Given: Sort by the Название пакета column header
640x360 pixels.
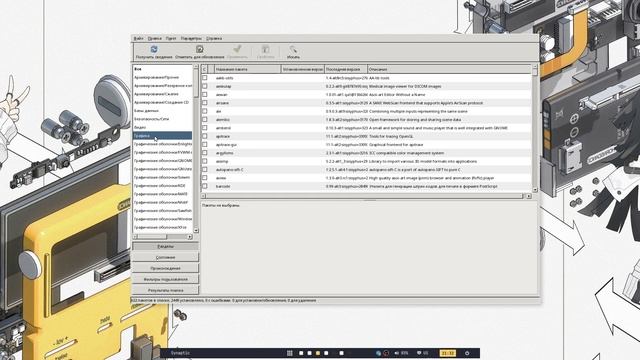Looking at the screenshot, I should point(248,69).
